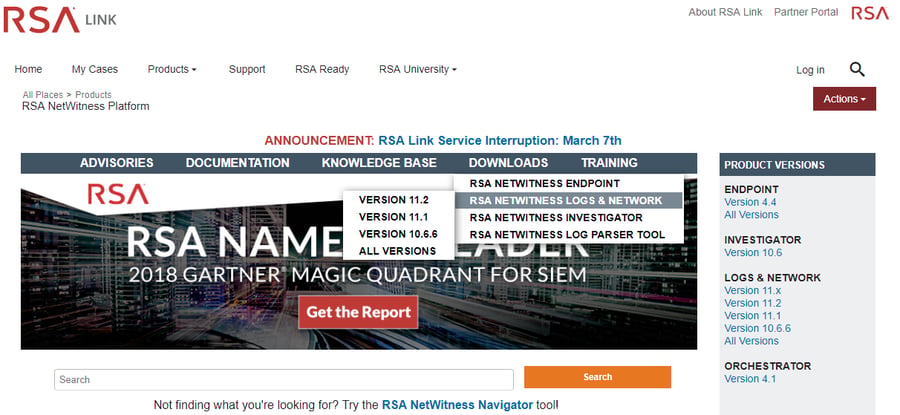The width and height of the screenshot is (900, 415).
Task: Focus the Search input field
Action: pos(284,379)
